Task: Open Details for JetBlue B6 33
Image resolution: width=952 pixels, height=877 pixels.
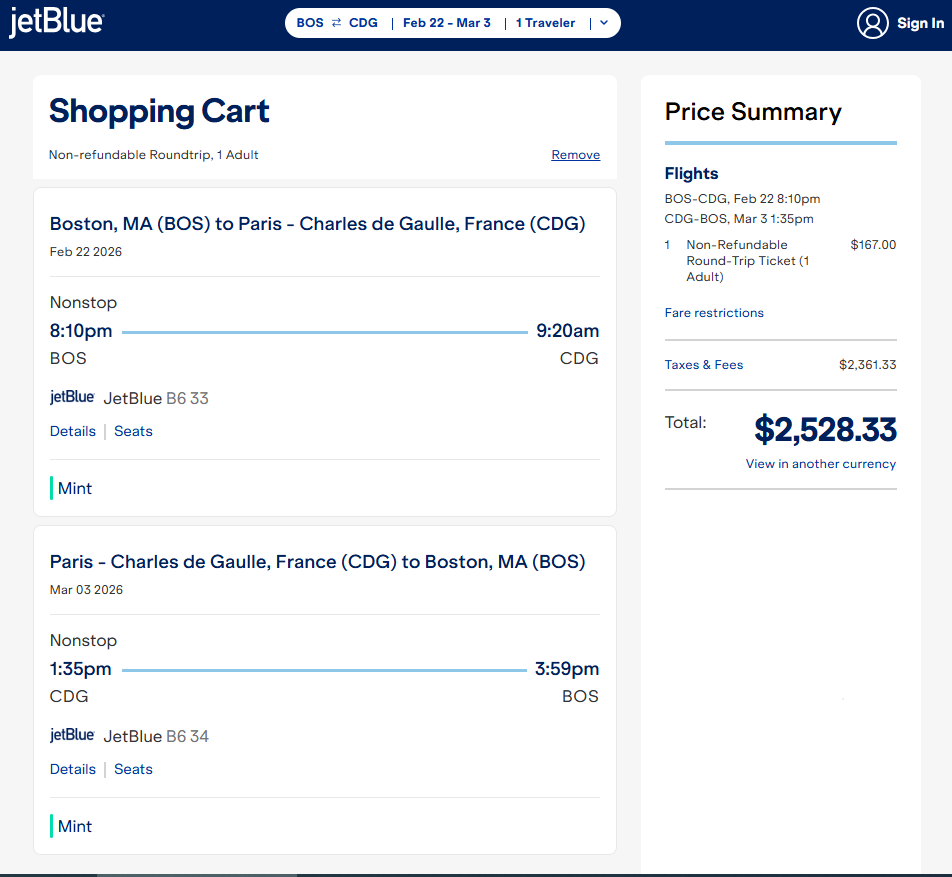Action: 73,431
